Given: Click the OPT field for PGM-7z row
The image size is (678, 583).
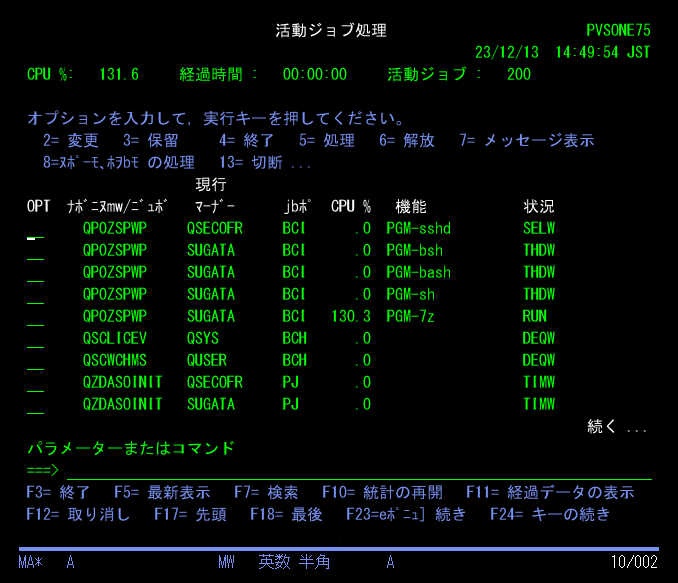Looking at the screenshot, I should click(35, 317).
